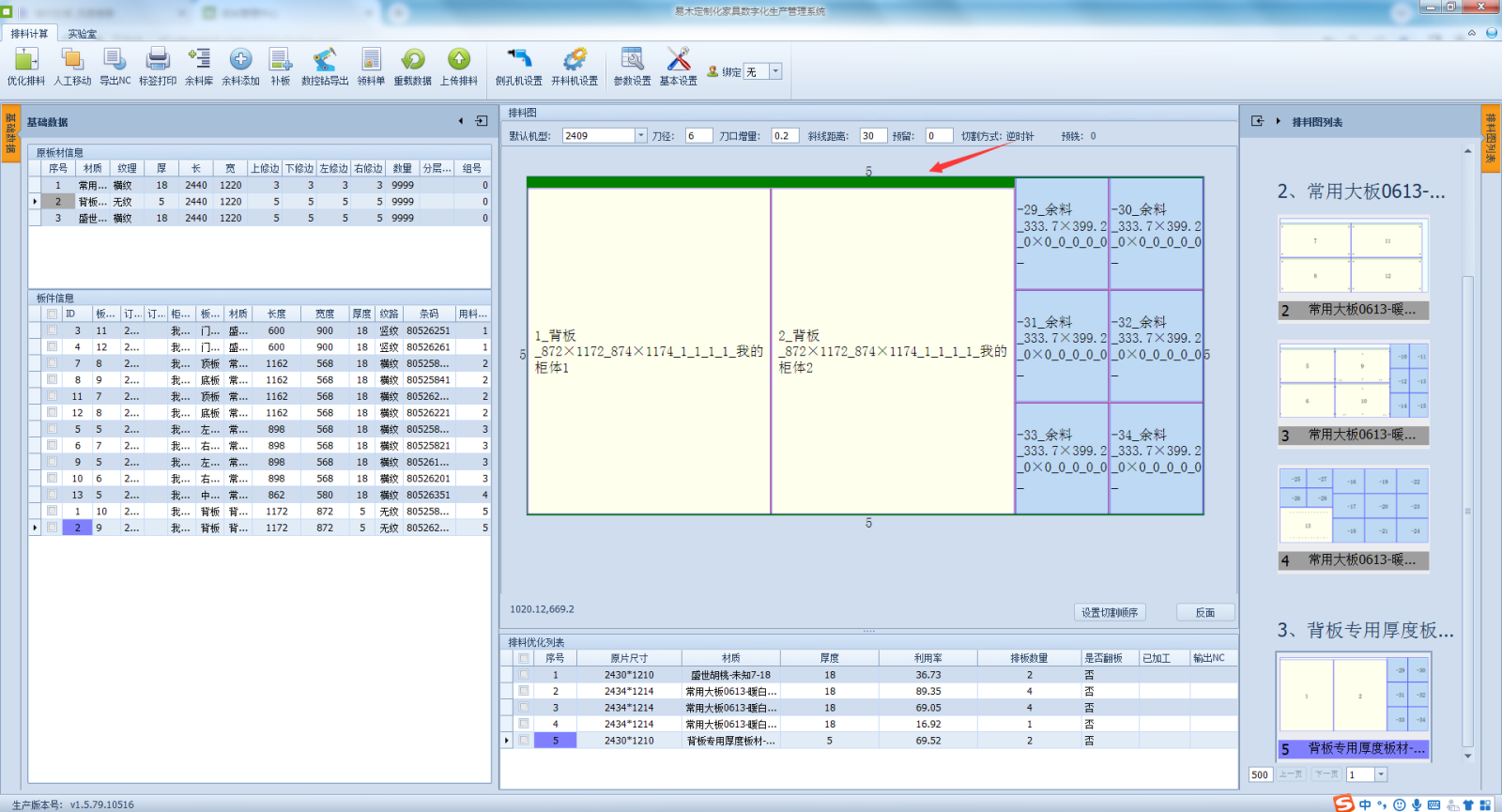Click the pin icon in 基础数据 header

click(482, 121)
